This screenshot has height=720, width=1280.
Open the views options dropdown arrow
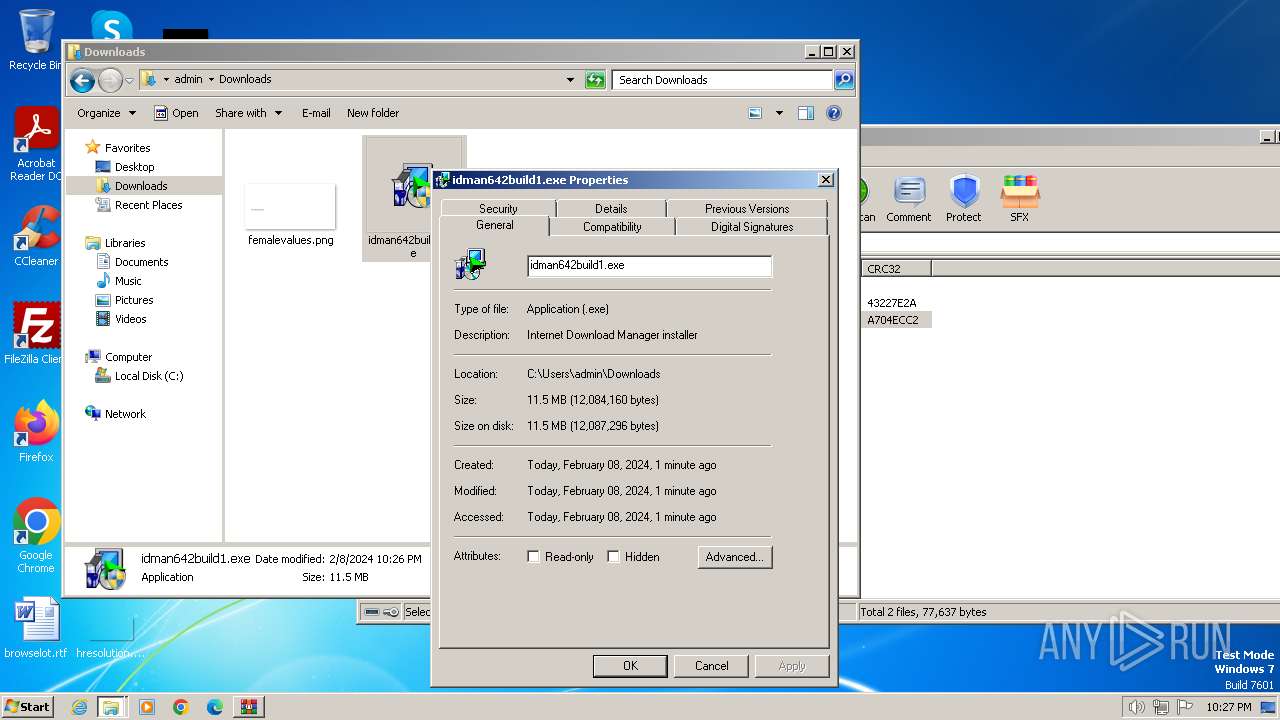point(779,113)
